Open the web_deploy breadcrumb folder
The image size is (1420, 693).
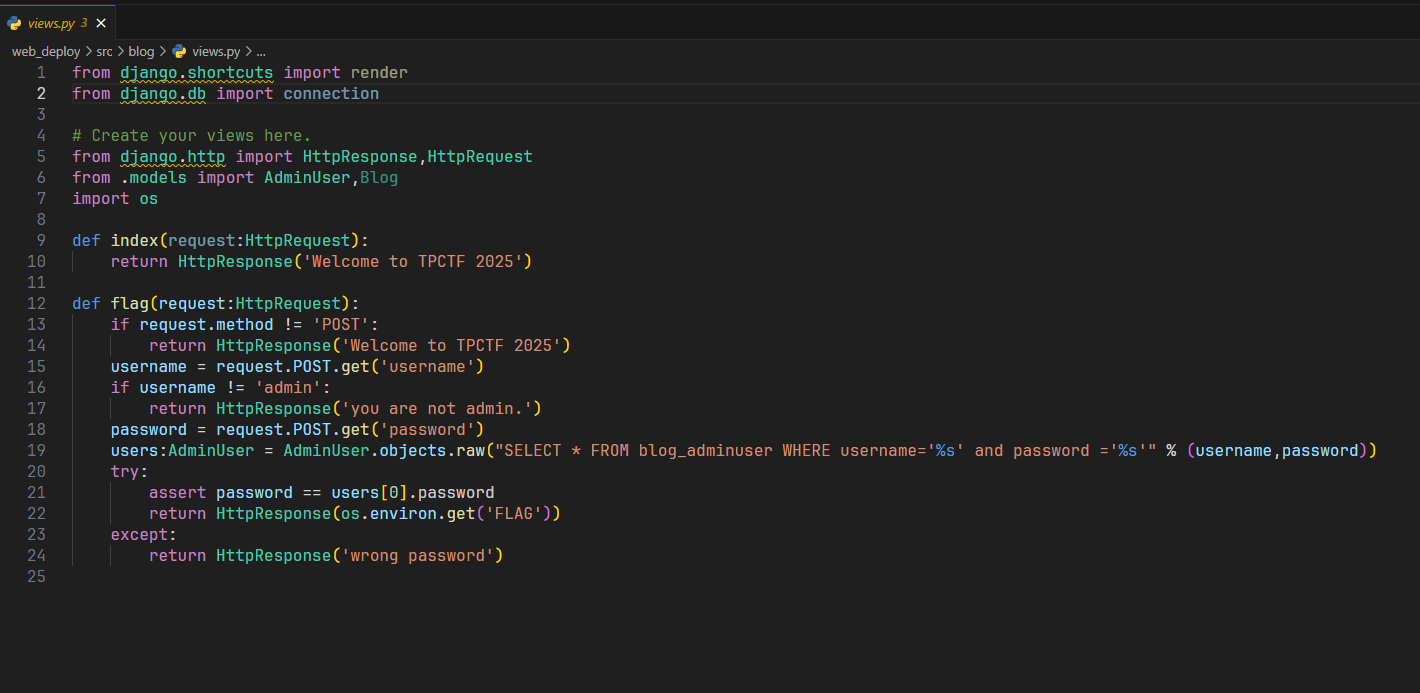46,50
